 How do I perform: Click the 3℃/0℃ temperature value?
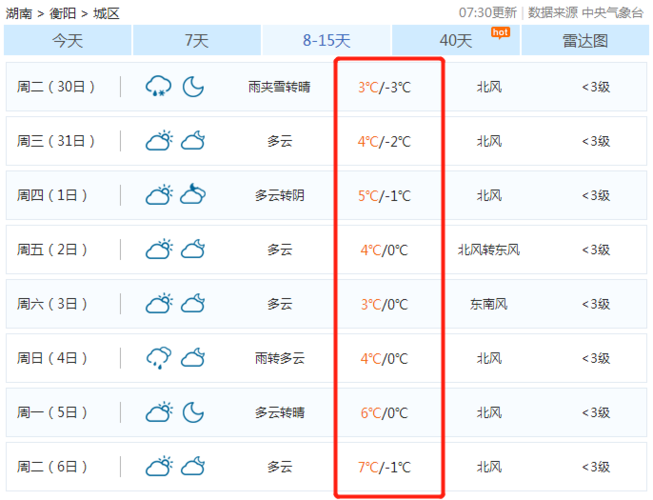(384, 304)
